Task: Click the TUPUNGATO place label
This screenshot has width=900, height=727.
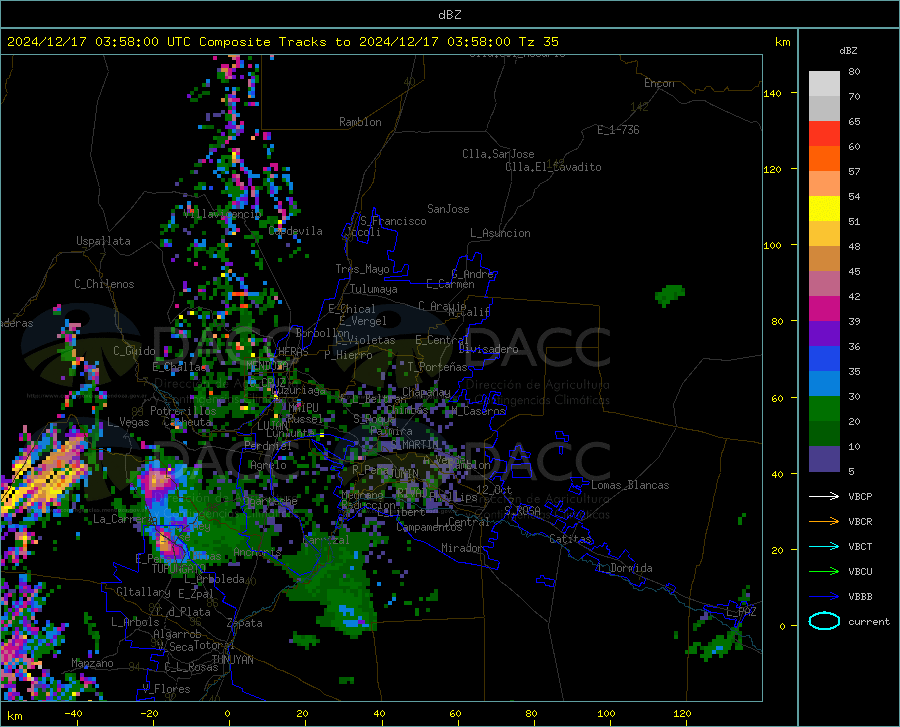Action: point(179,569)
